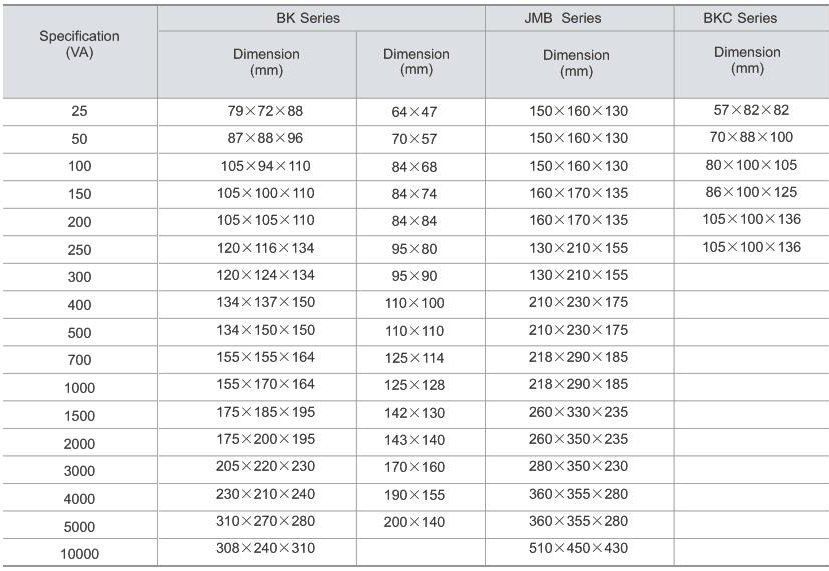The image size is (829, 571).
Task: Select the JMB Series header cell
Action: (x=578, y=18)
